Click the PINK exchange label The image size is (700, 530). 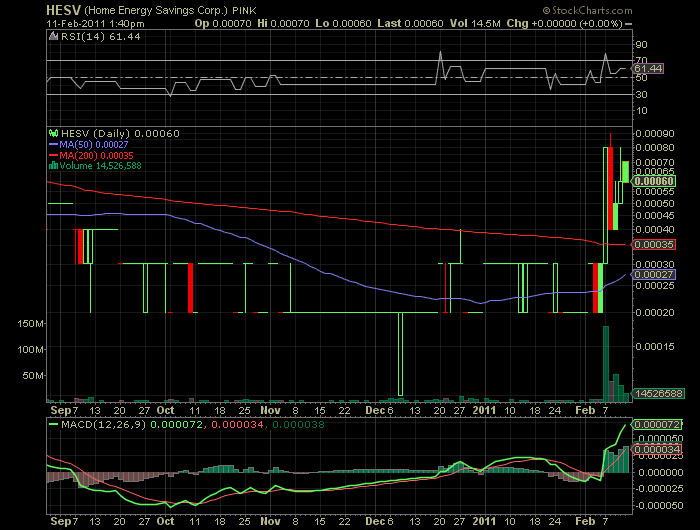[244, 10]
